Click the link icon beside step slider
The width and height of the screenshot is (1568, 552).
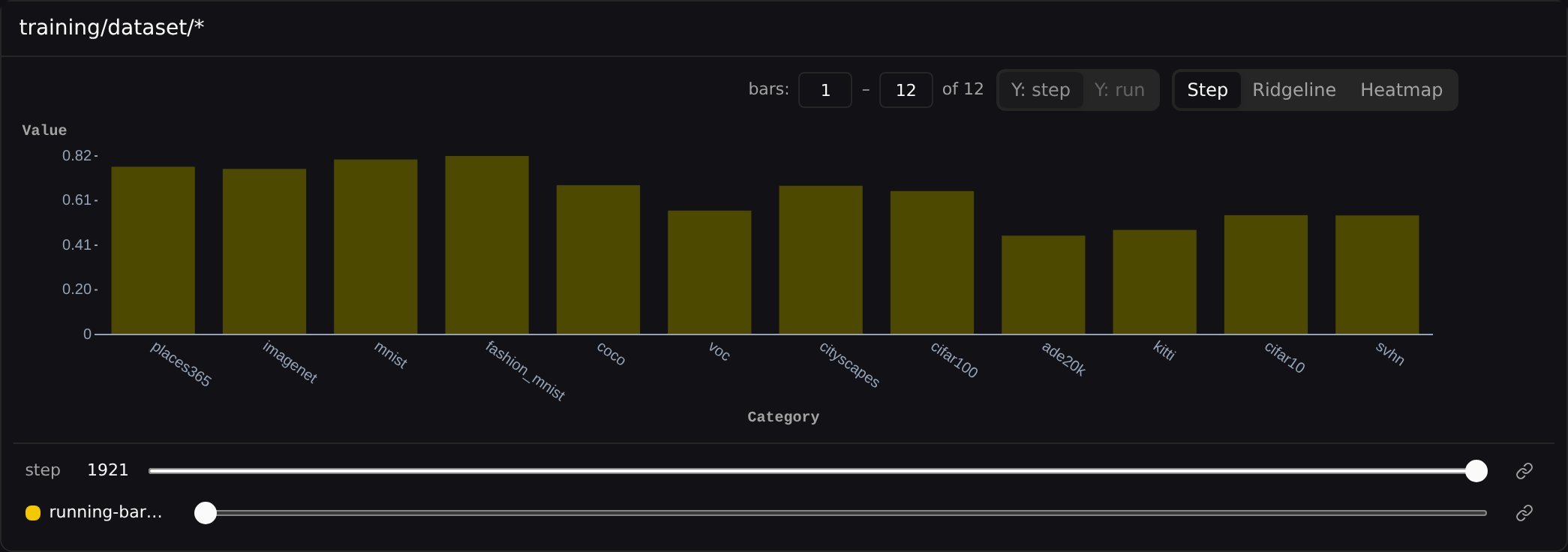(1524, 471)
